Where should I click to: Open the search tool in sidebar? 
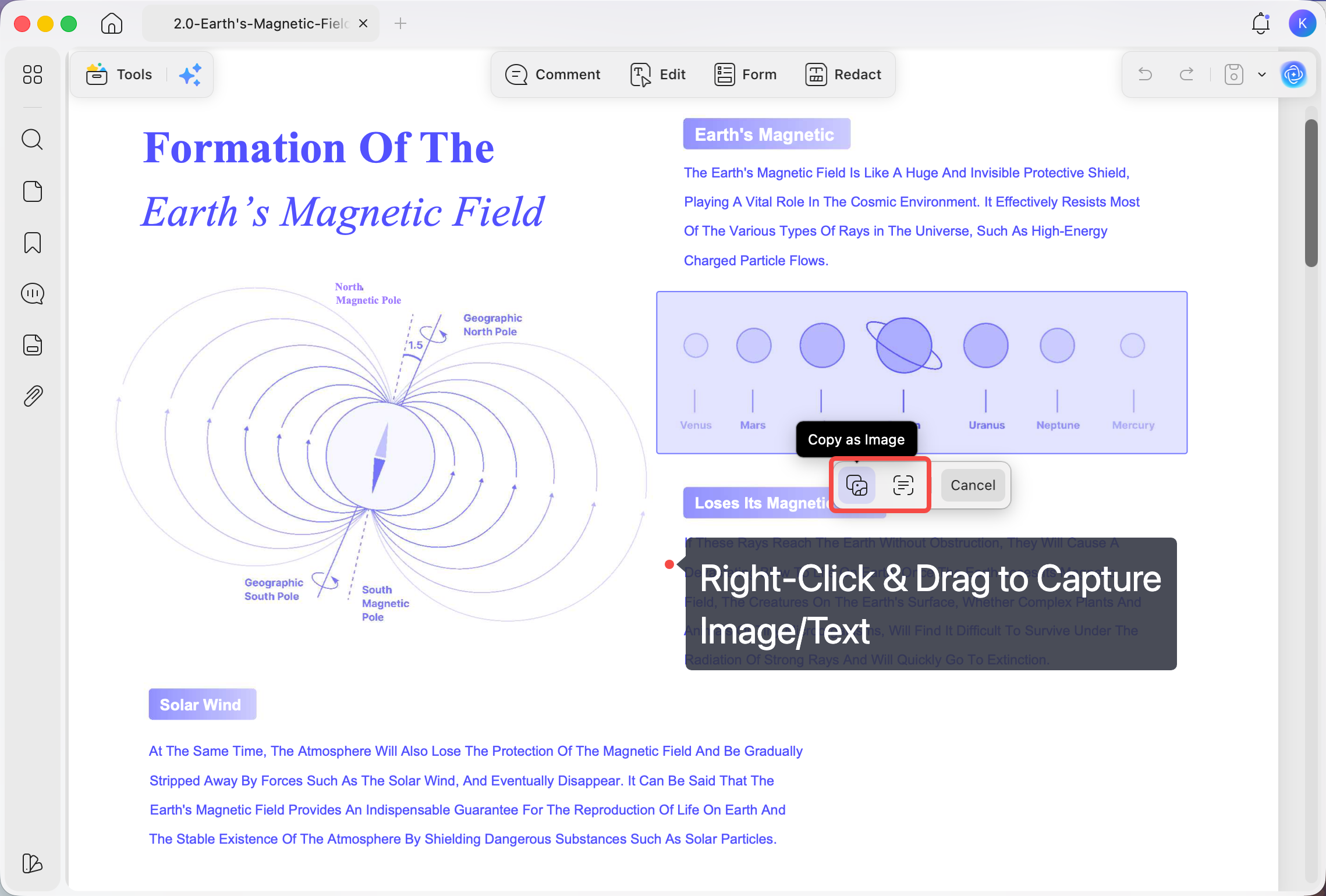coord(33,140)
